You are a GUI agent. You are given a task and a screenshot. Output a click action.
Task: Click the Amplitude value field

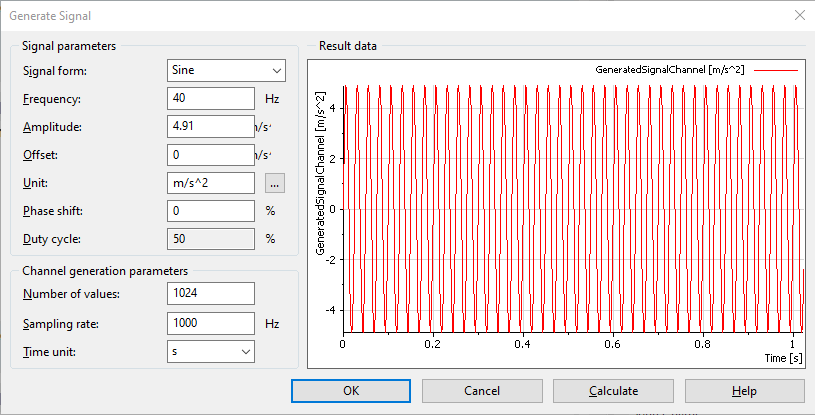click(211, 127)
